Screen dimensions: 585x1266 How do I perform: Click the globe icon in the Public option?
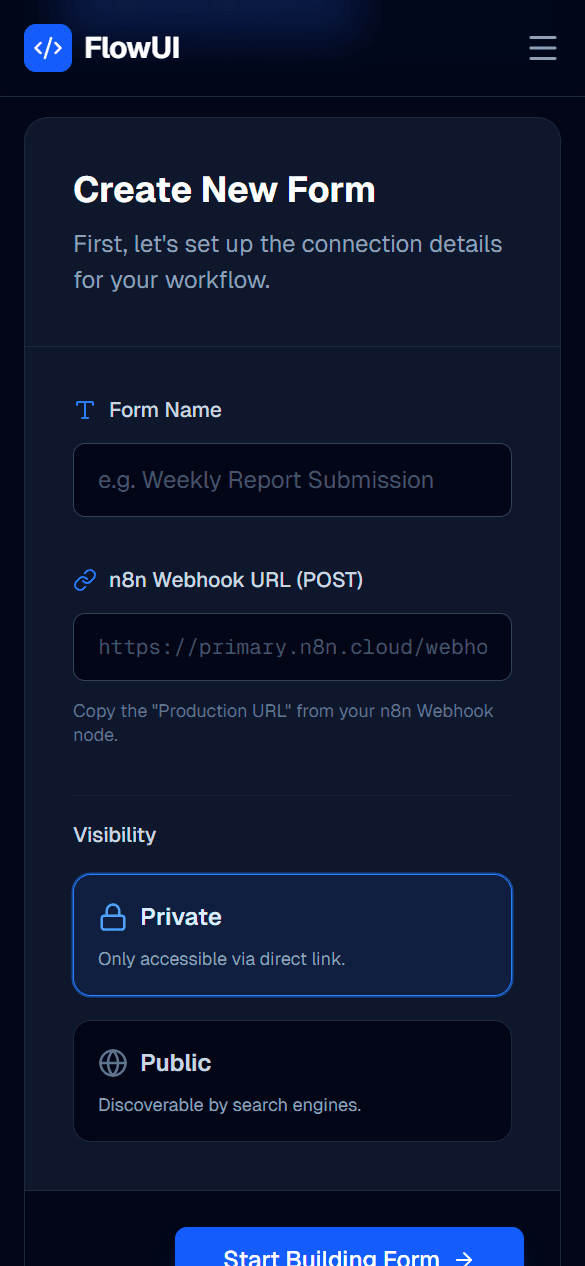(113, 1062)
